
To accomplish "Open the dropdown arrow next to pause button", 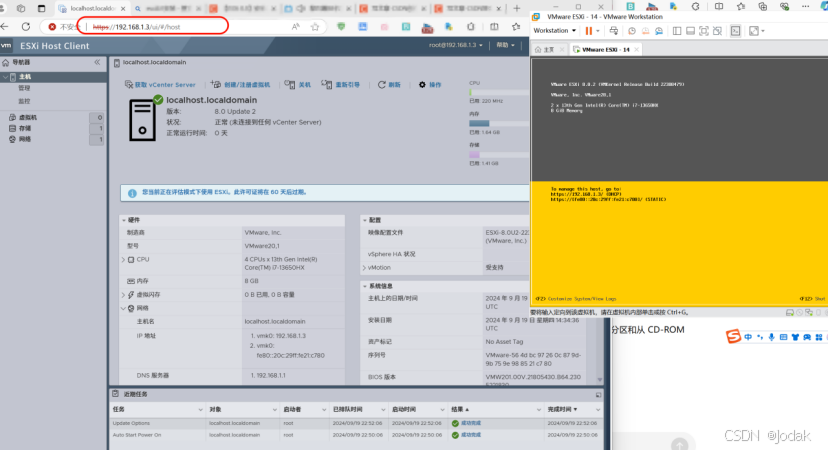I will pyautogui.click(x=598, y=31).
